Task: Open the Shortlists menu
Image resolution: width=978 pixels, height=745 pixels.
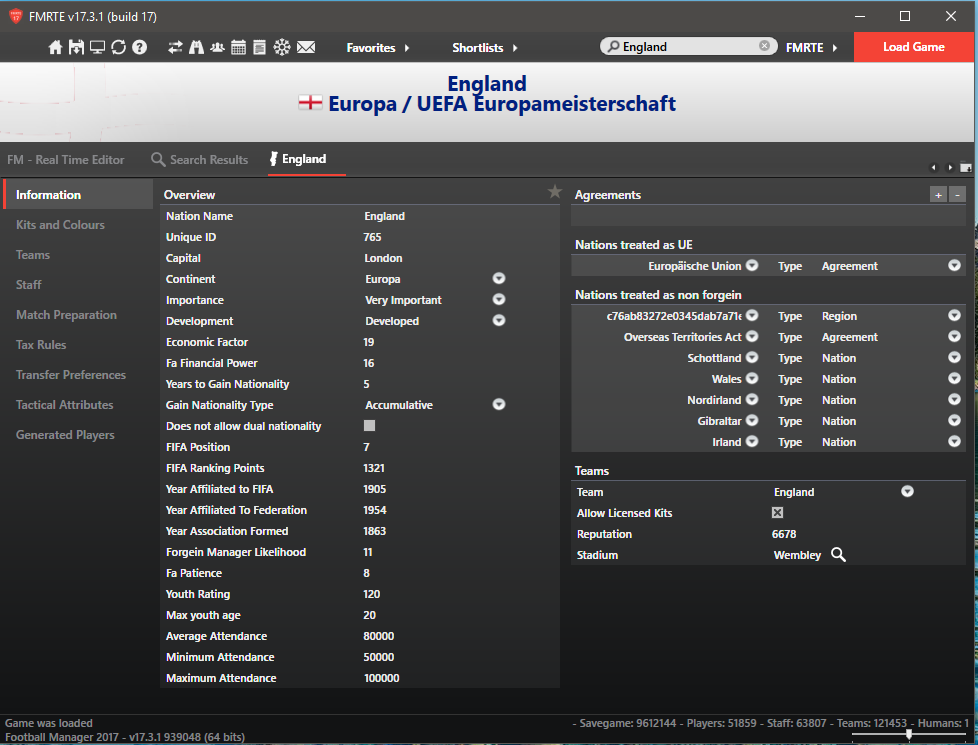Action: coord(485,47)
